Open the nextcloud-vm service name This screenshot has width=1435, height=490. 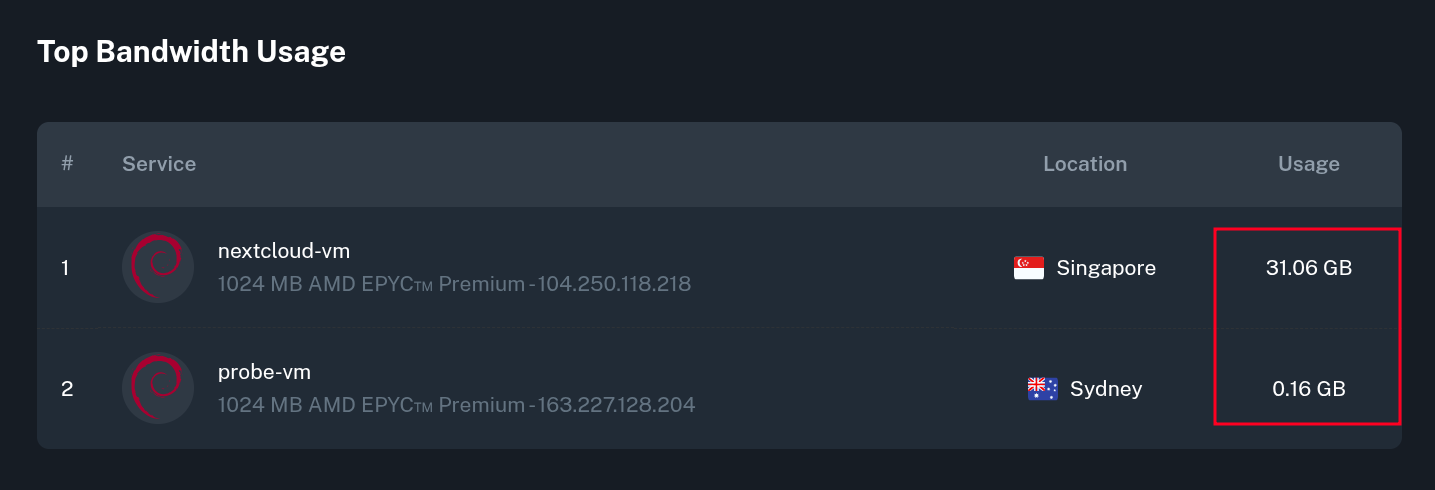[284, 251]
